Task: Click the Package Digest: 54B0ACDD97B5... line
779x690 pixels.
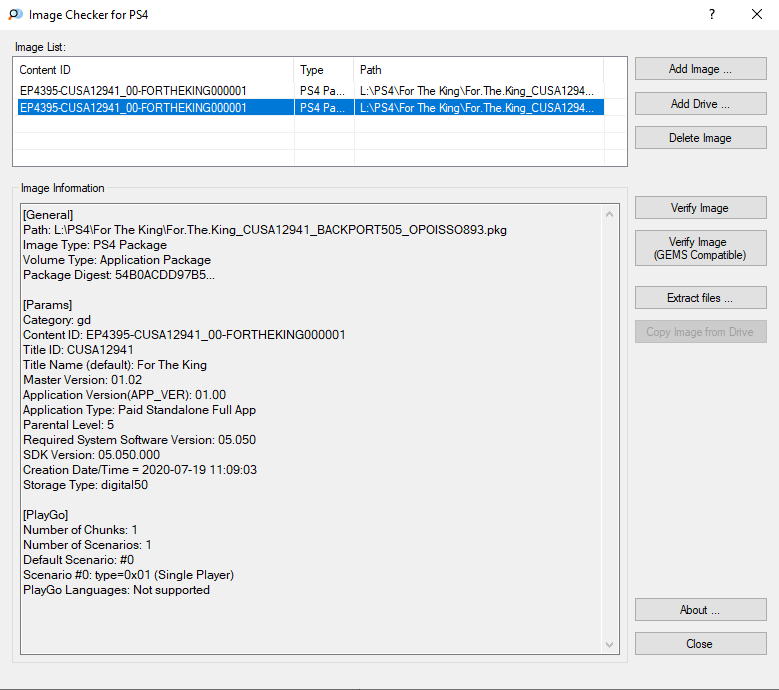Action: [119, 275]
